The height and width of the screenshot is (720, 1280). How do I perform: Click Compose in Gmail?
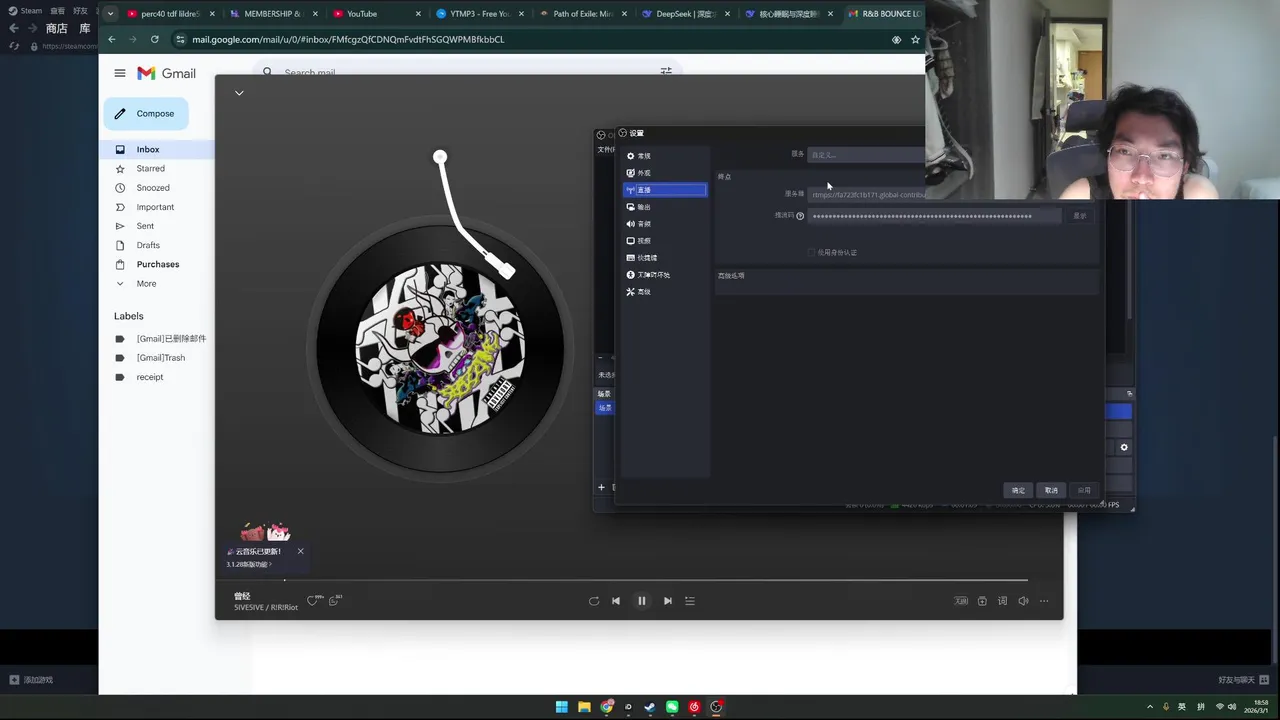pyautogui.click(x=146, y=114)
